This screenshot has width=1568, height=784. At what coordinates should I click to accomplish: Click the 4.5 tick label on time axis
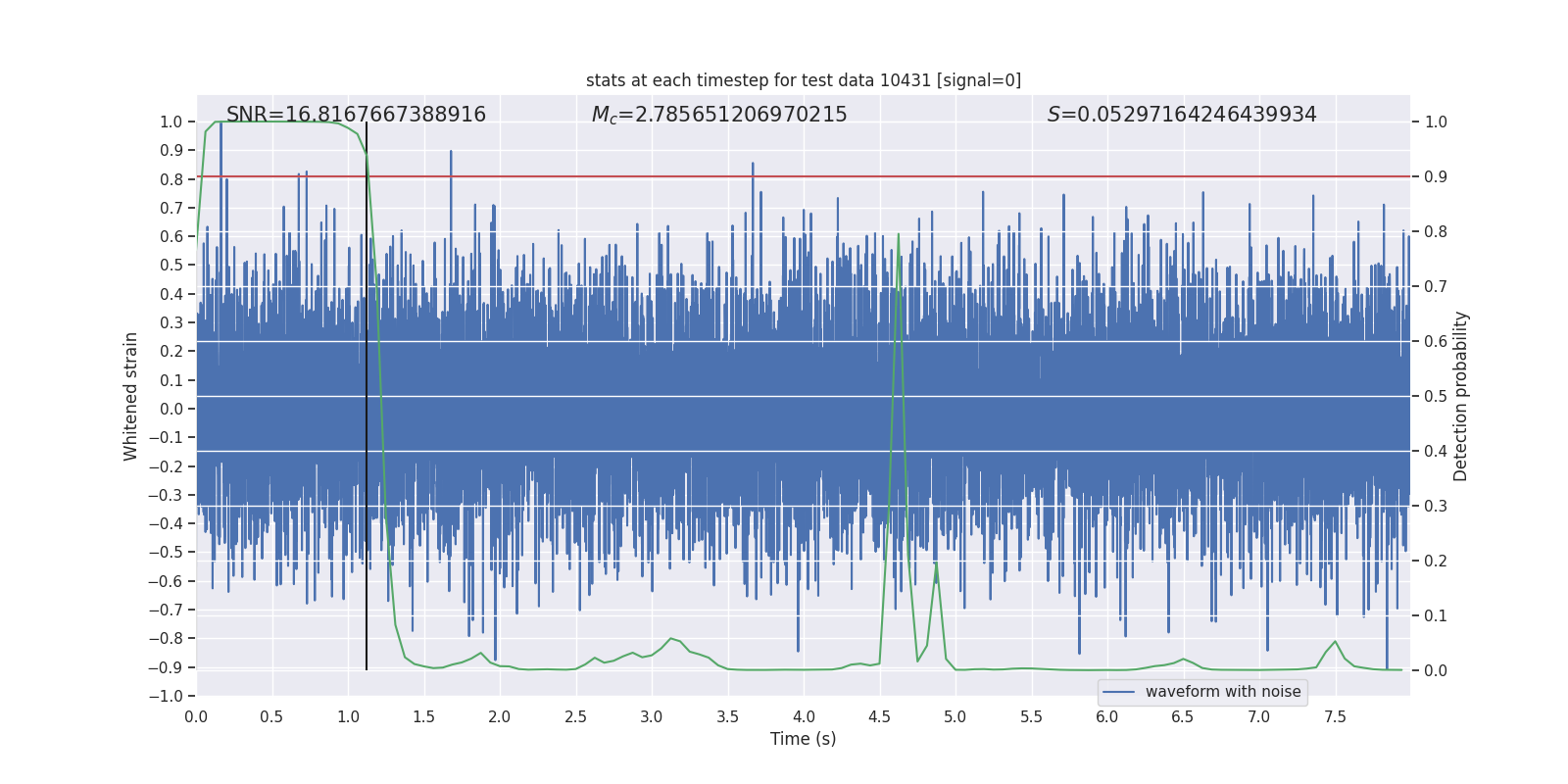(879, 717)
